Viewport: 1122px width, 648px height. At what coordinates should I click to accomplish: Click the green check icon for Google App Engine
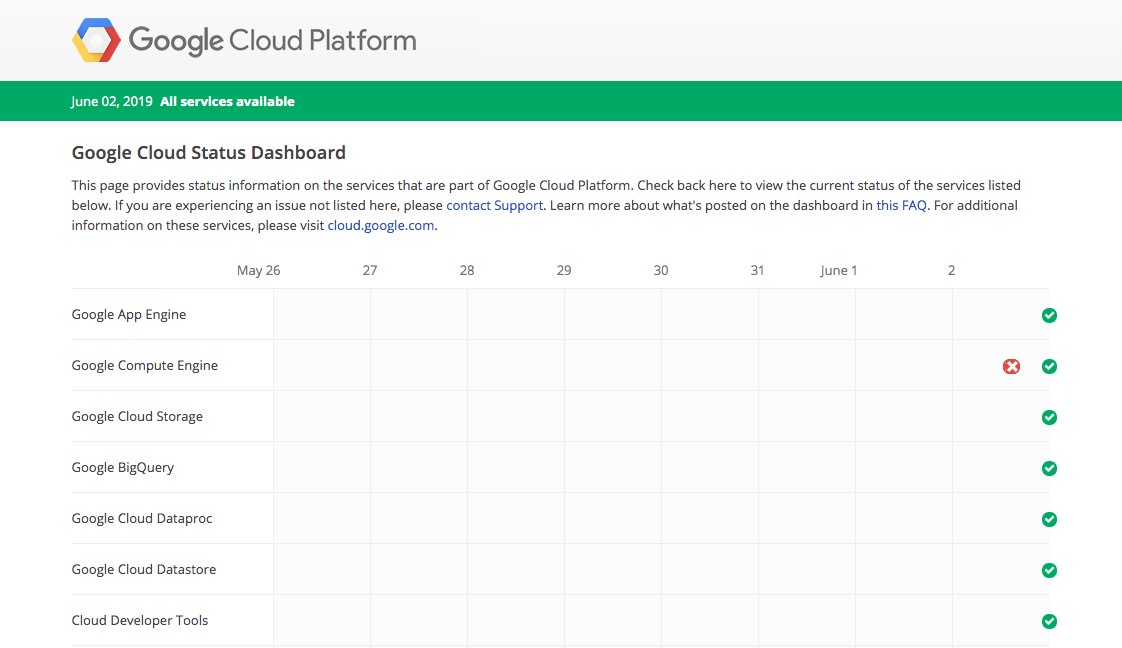pyautogui.click(x=1049, y=315)
